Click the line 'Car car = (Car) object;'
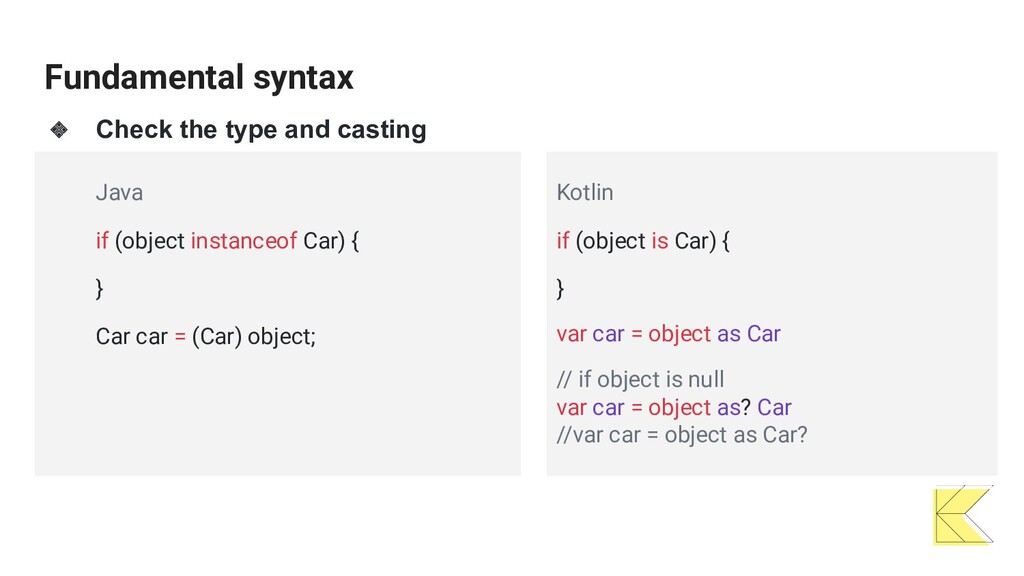1024x576 pixels. (x=206, y=336)
